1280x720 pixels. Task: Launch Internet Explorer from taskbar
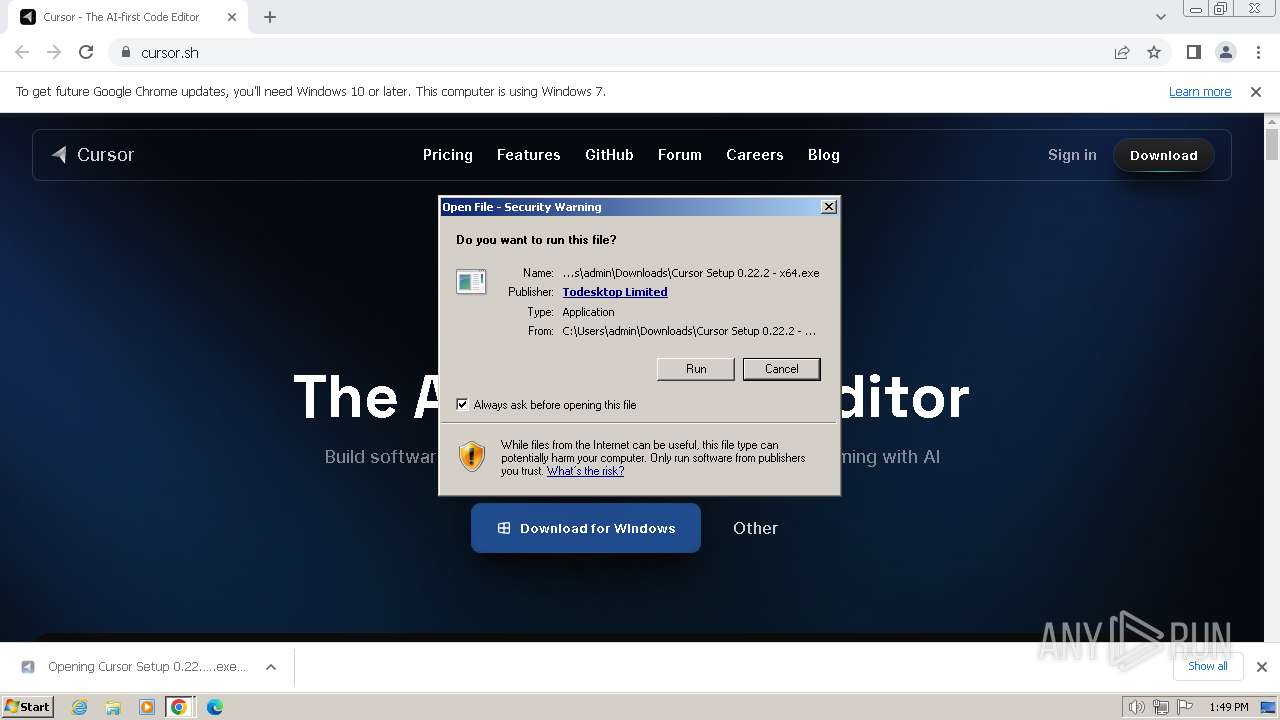[x=80, y=707]
